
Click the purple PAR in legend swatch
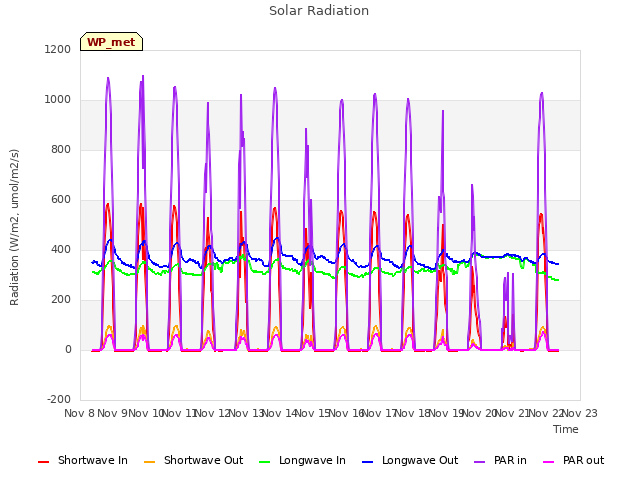(x=480, y=462)
